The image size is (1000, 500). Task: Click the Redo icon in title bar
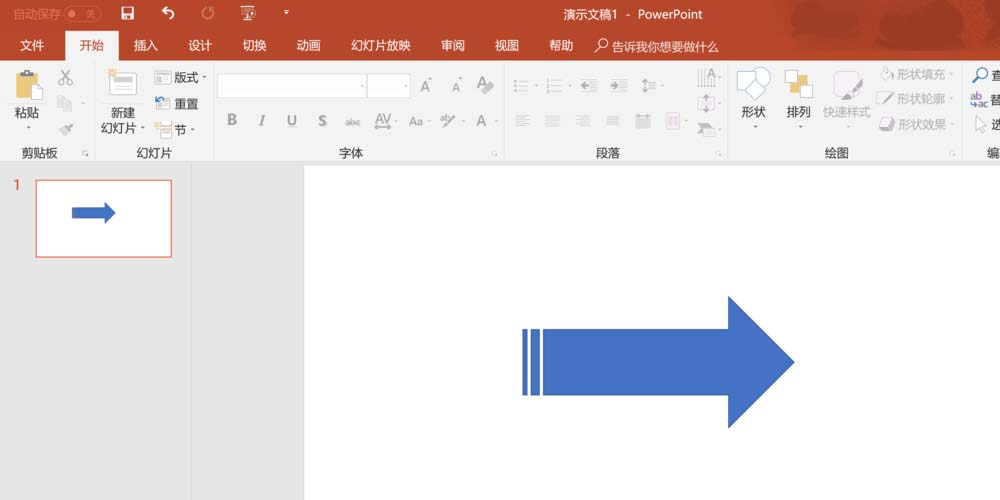pyautogui.click(x=207, y=13)
